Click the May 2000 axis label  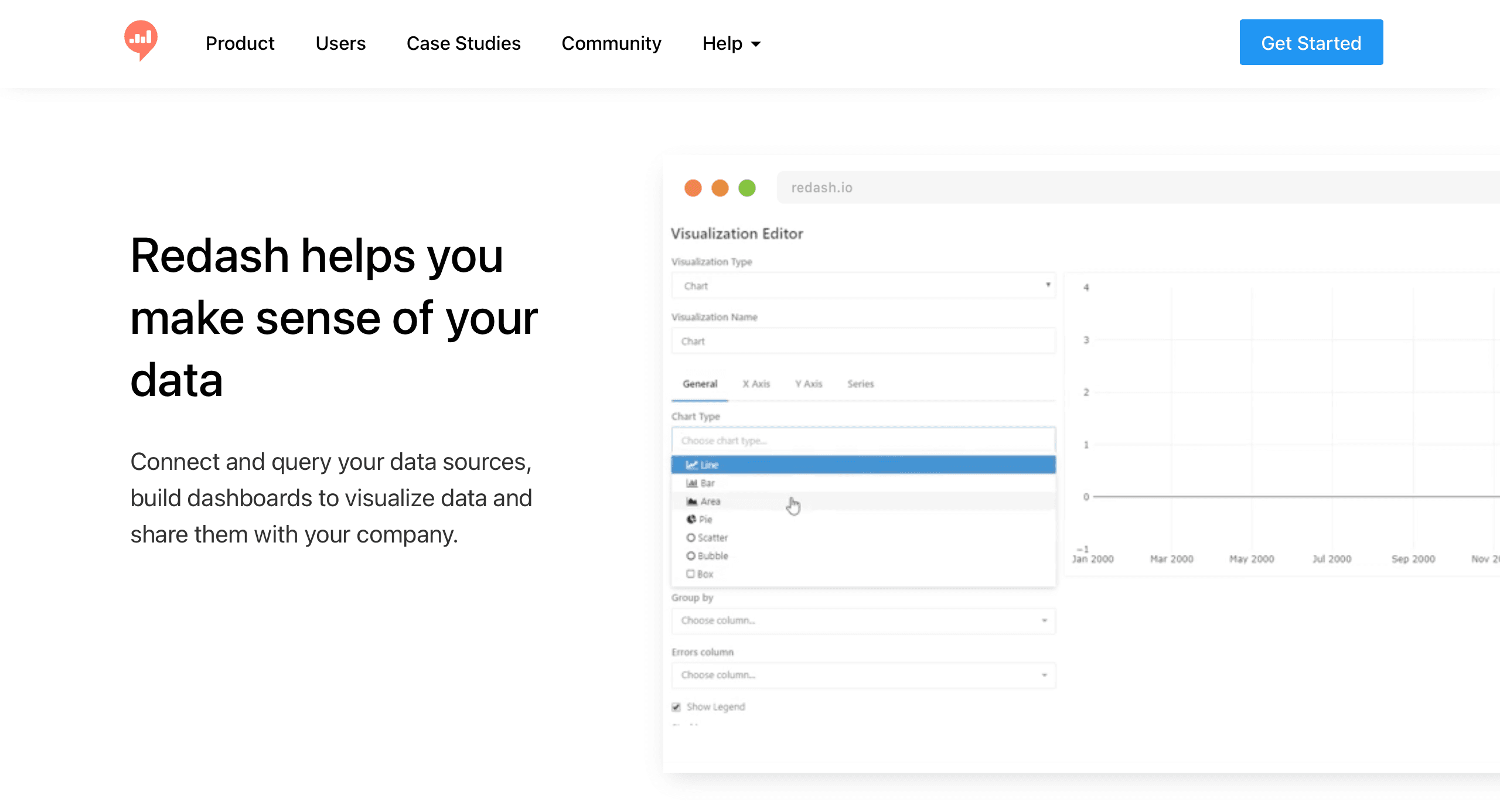pyautogui.click(x=1252, y=559)
